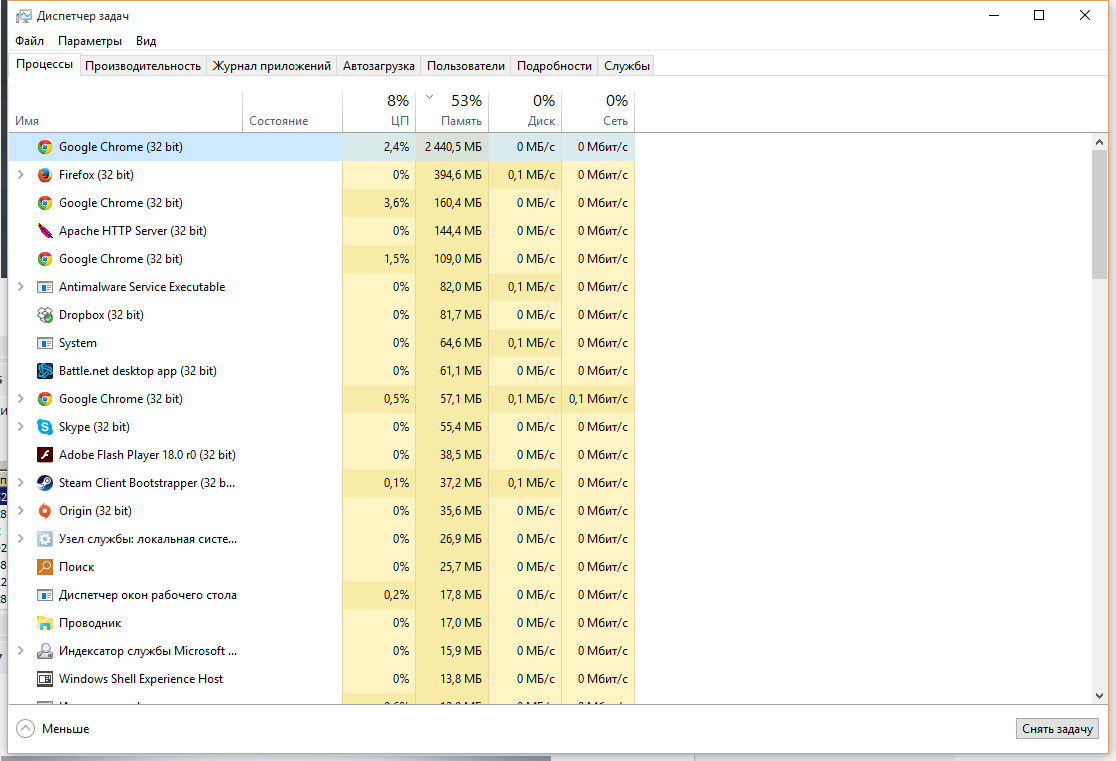1116x761 pixels.
Task: Collapse details with the Меньше chevron
Action: coord(26,729)
